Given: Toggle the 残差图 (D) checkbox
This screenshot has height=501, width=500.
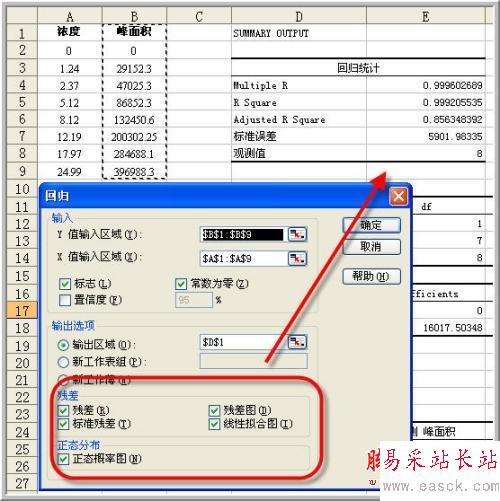Looking at the screenshot, I should (x=214, y=410).
